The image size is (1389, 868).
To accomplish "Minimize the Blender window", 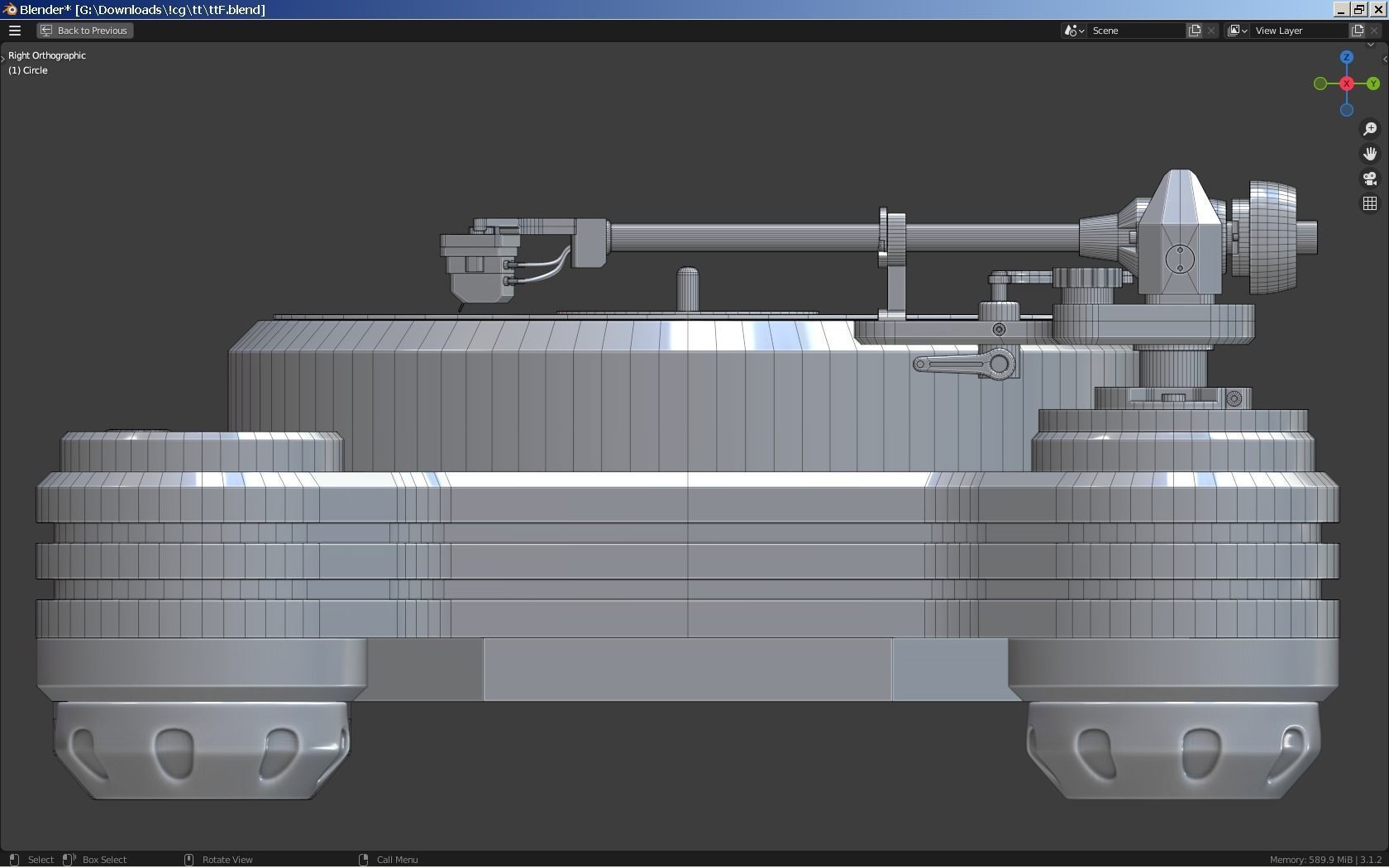I will point(1341,9).
